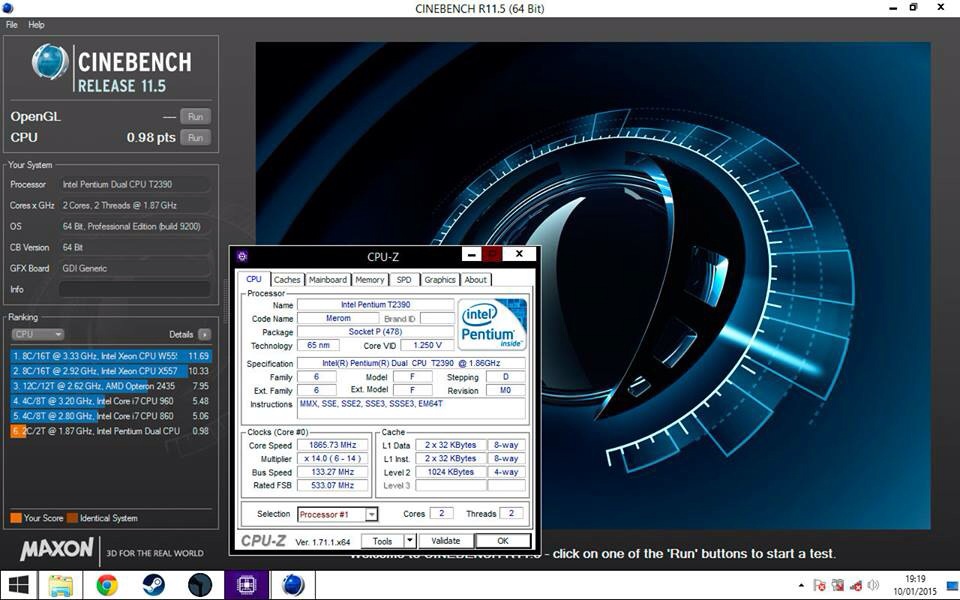Click OK in the CPU-Z window

[503, 541]
